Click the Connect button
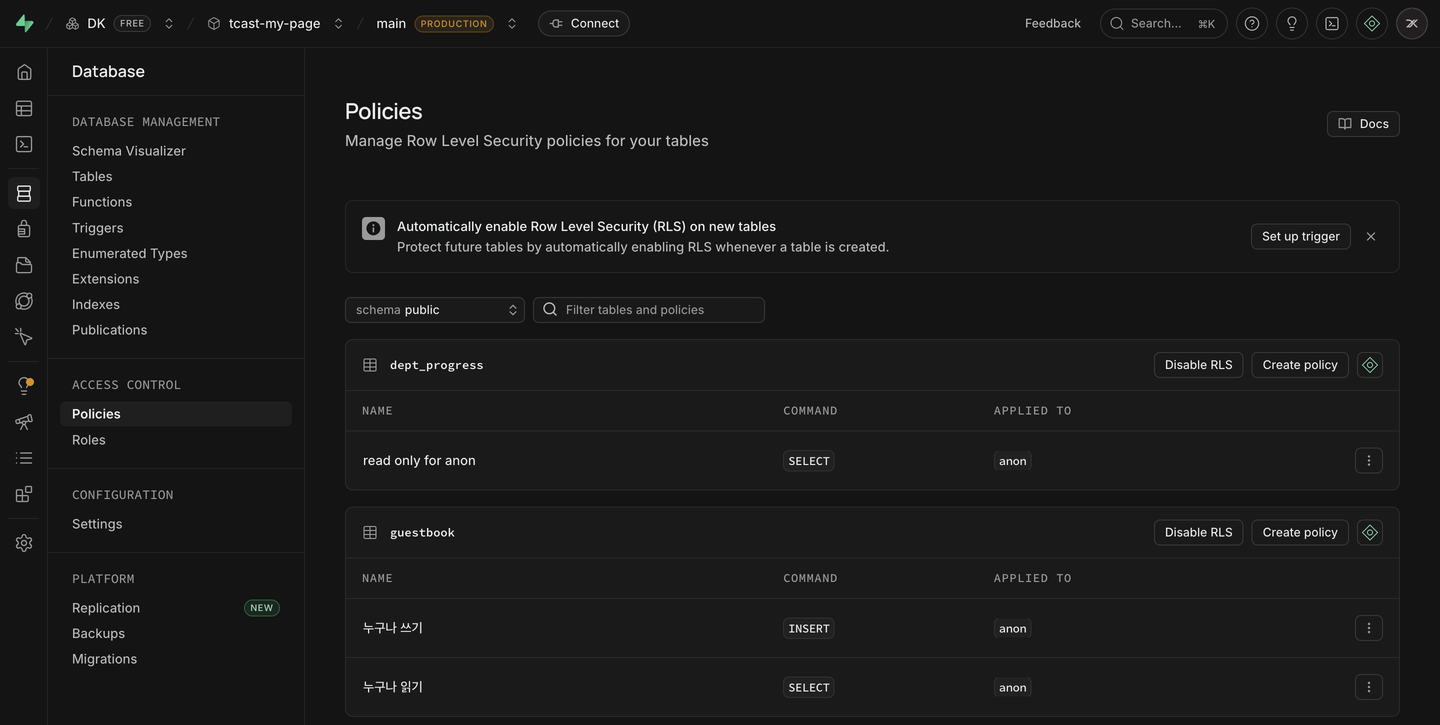This screenshot has width=1440, height=725. pos(584,23)
